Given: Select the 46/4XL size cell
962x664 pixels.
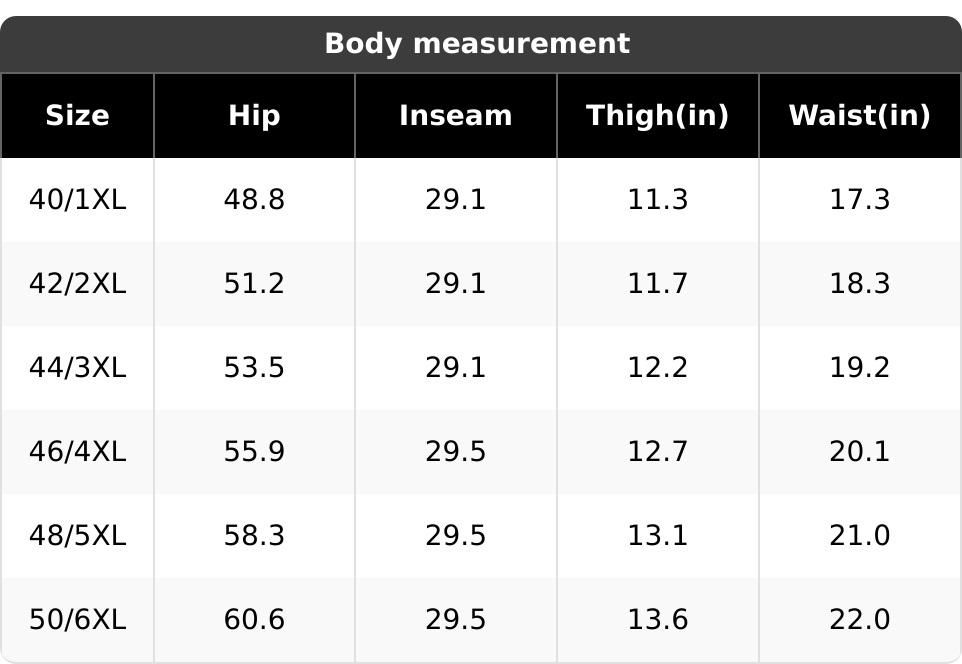Looking at the screenshot, I should tap(77, 452).
